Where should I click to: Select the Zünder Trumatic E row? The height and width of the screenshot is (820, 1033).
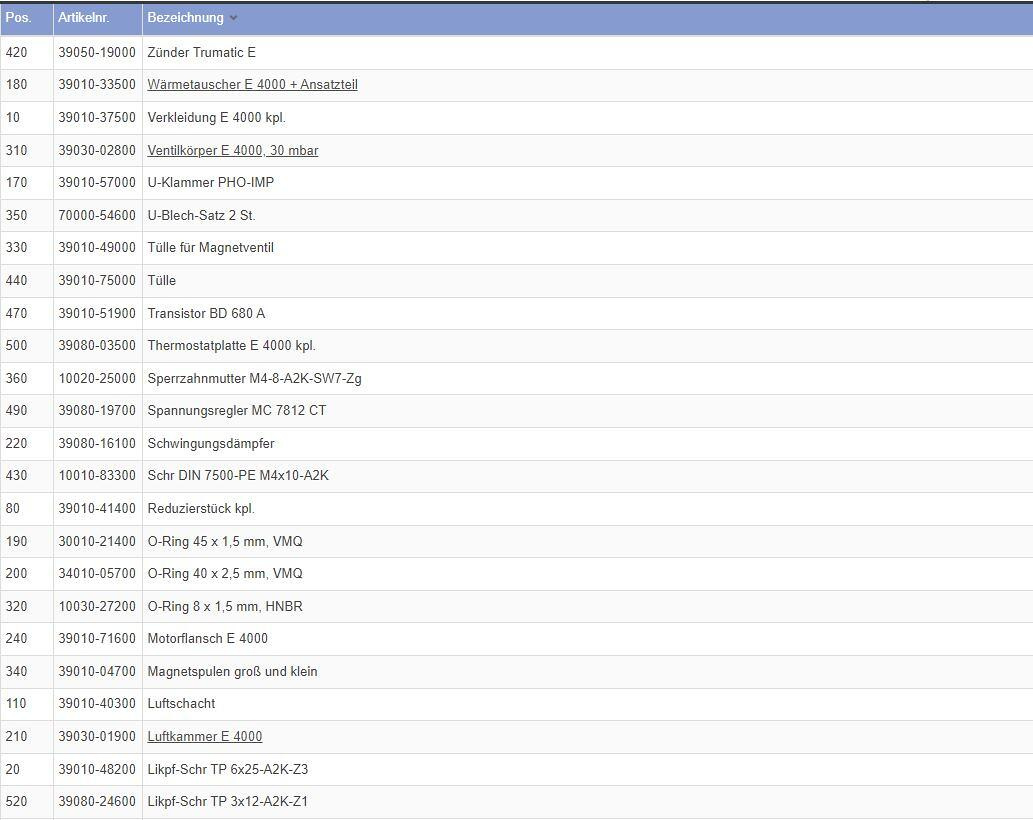tap(201, 52)
